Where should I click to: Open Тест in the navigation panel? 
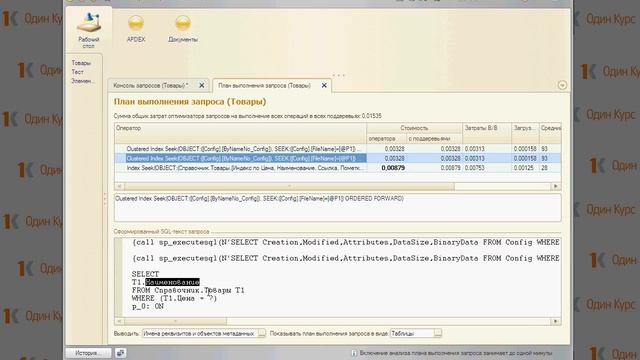(78, 72)
